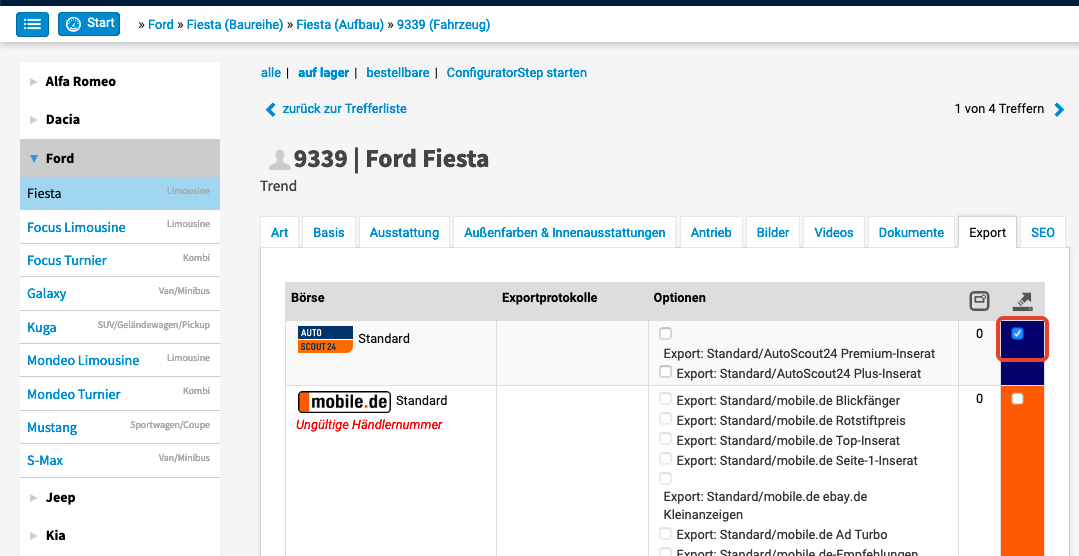The height and width of the screenshot is (556, 1079).
Task: Open the hamburger list menu button
Action: 32,24
